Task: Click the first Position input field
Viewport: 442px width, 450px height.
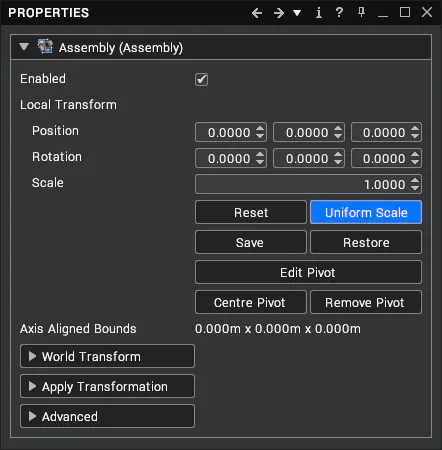Action: [231, 132]
